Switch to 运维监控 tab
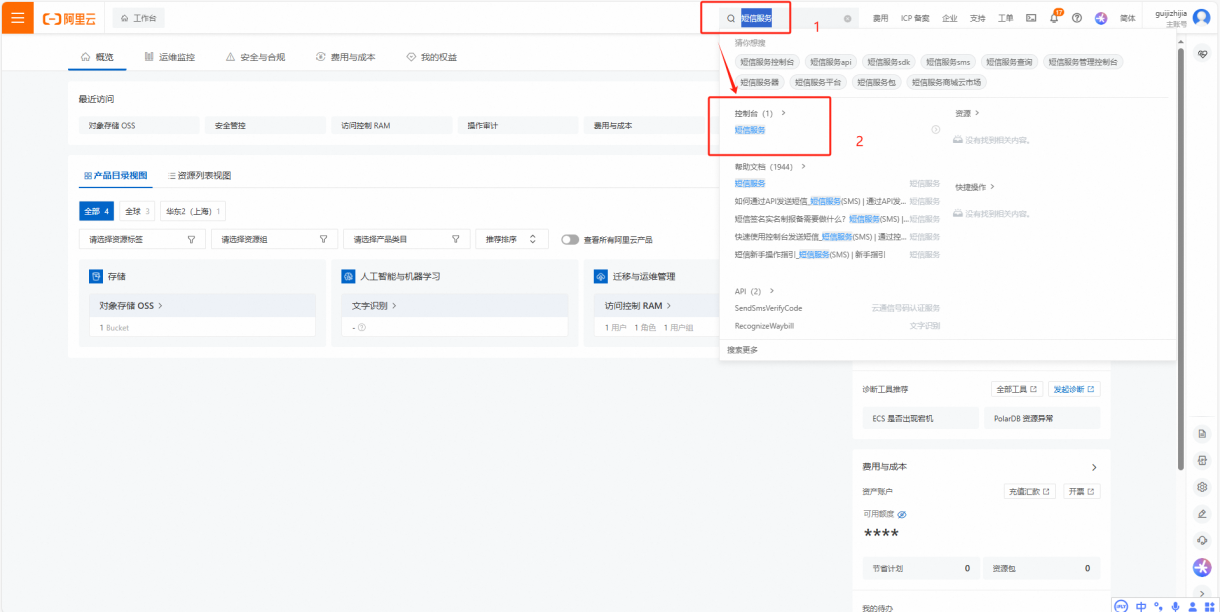The height and width of the screenshot is (612, 1220). click(170, 57)
